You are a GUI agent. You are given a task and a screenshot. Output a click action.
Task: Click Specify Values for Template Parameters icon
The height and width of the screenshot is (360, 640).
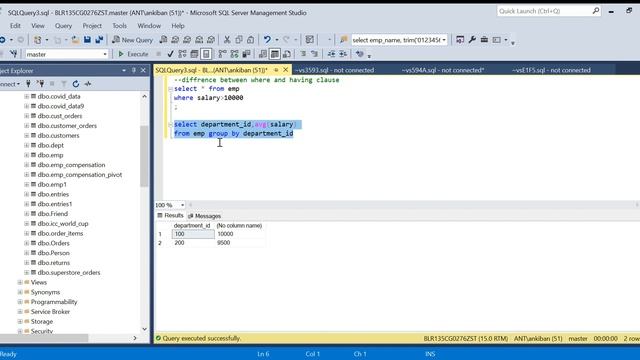click(360, 54)
